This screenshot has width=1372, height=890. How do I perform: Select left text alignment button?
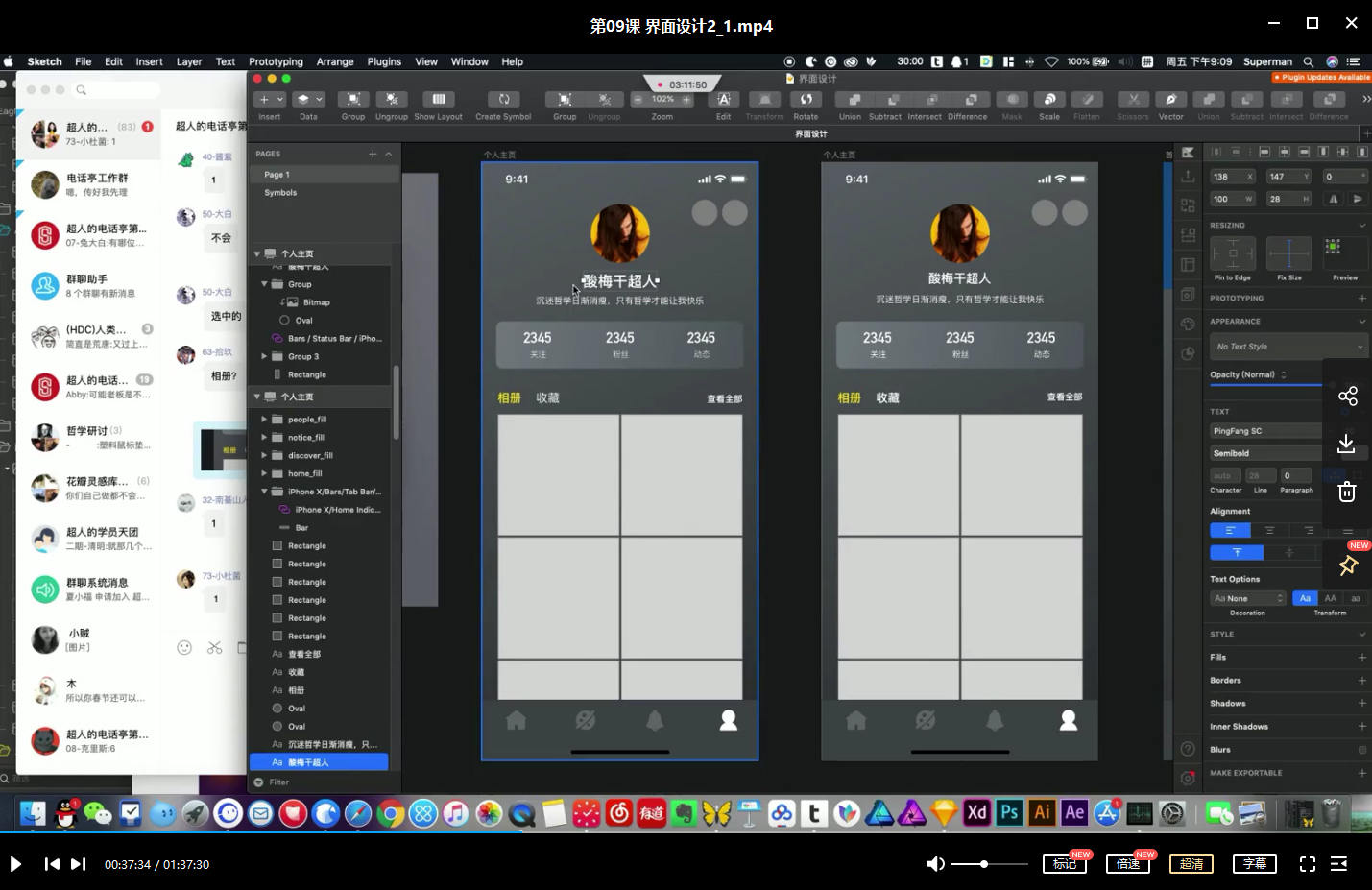pos(1230,530)
